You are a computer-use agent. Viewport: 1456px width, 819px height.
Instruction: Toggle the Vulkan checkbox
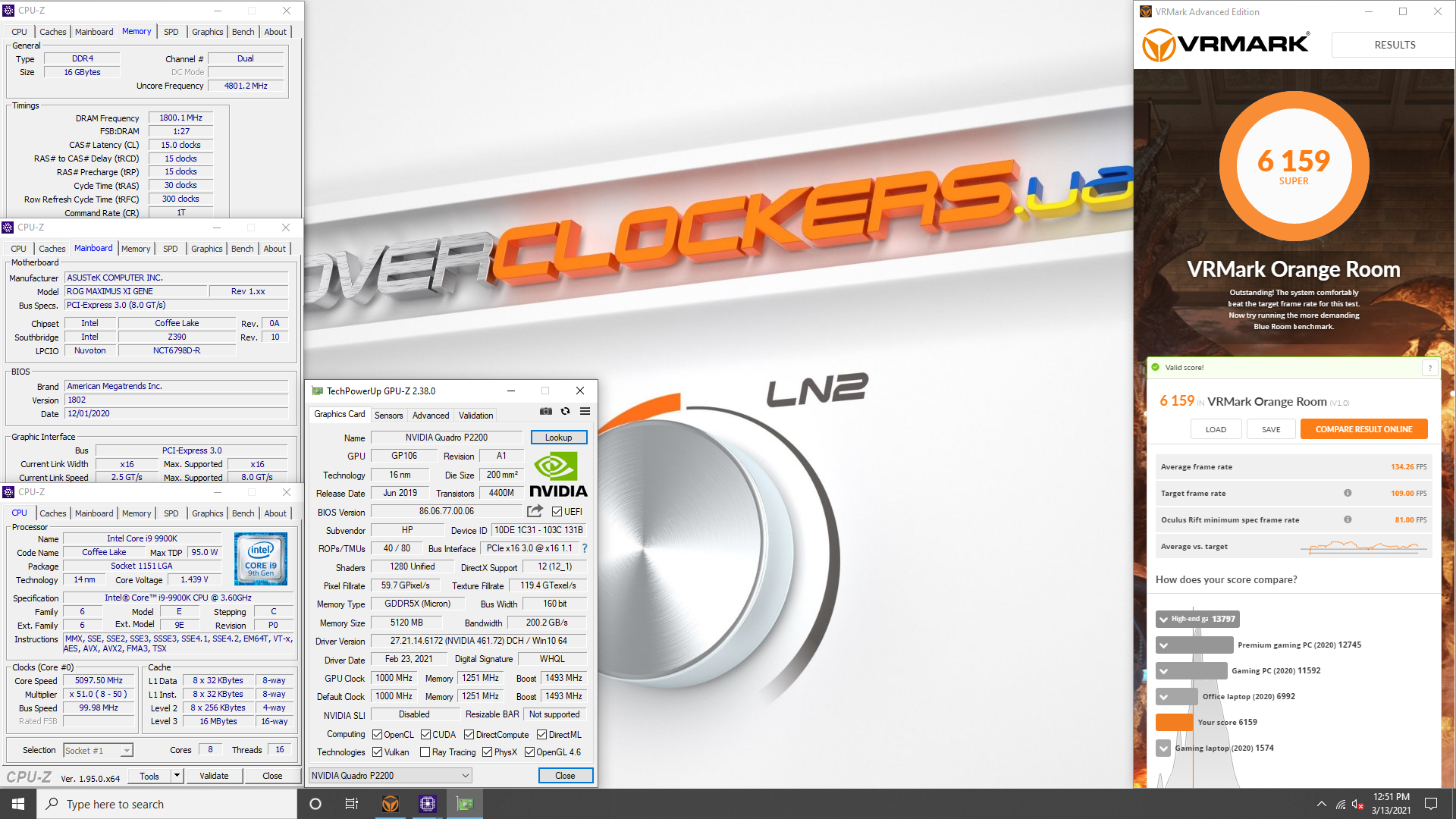point(377,752)
